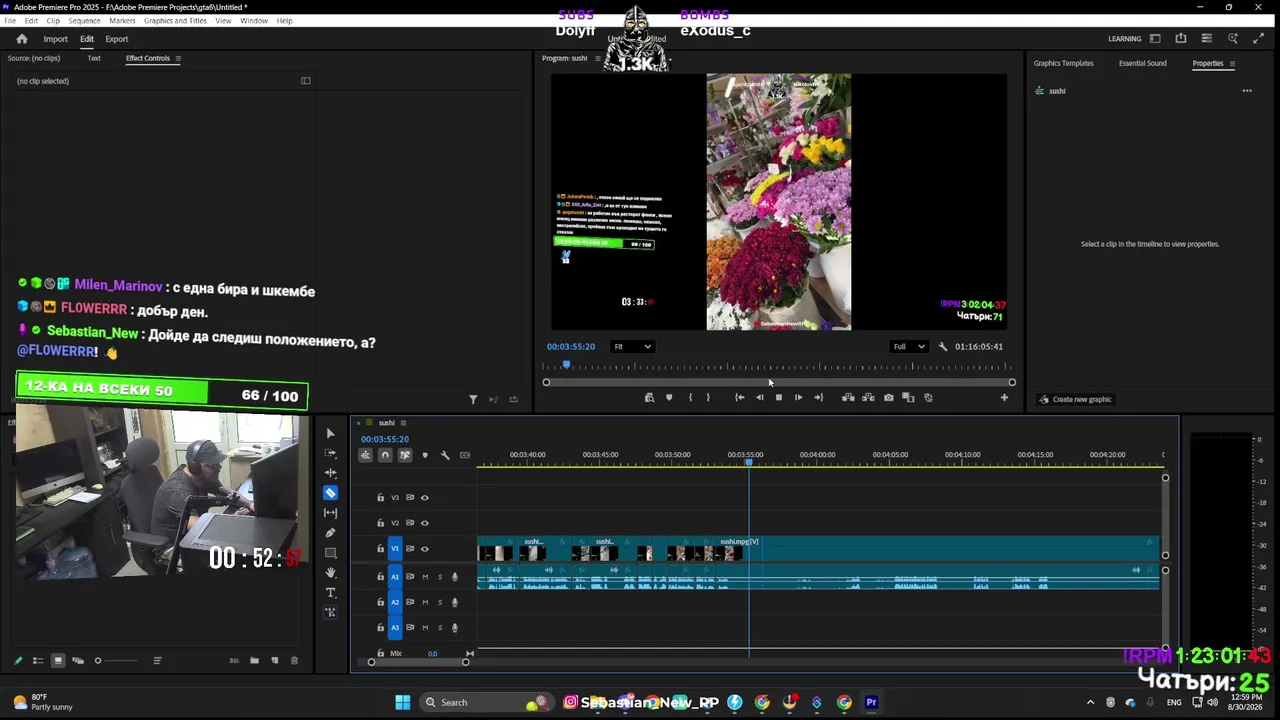The height and width of the screenshot is (720, 1280).
Task: Go to Out point in Program monitor
Action: point(818,398)
